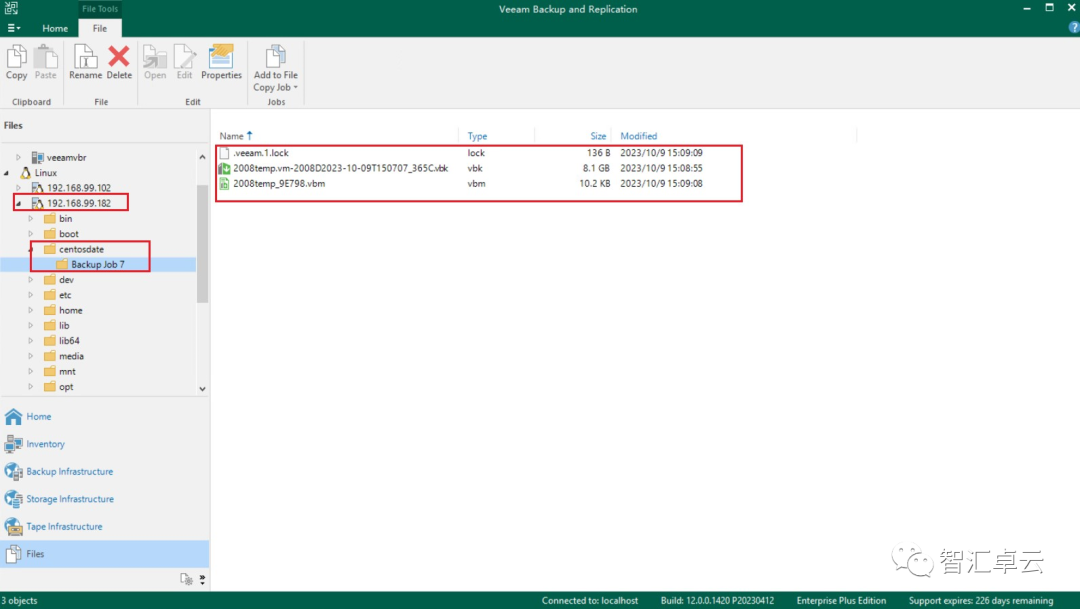The height and width of the screenshot is (609, 1080).
Task: Click the Rename file icon
Action: coord(85,63)
